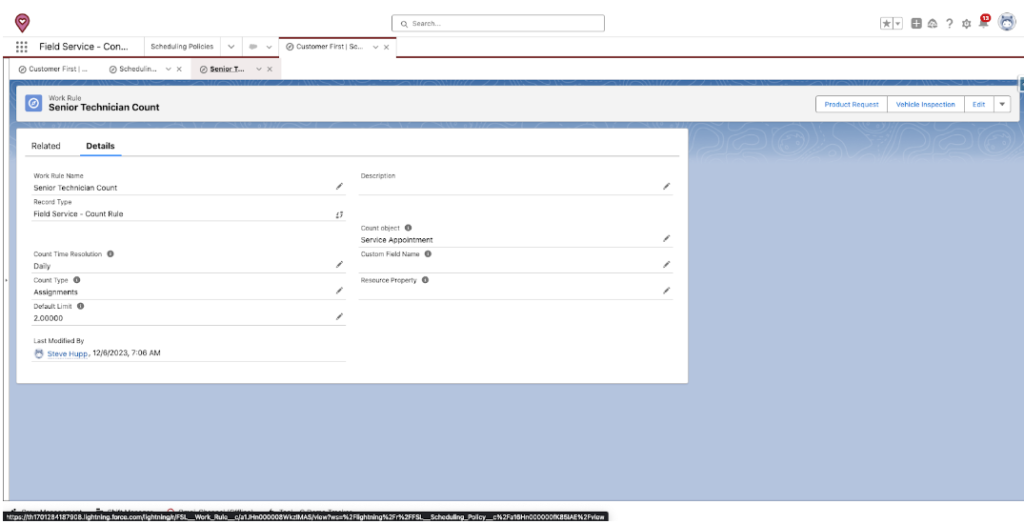Click the Vehicle Inspection button

(x=925, y=105)
